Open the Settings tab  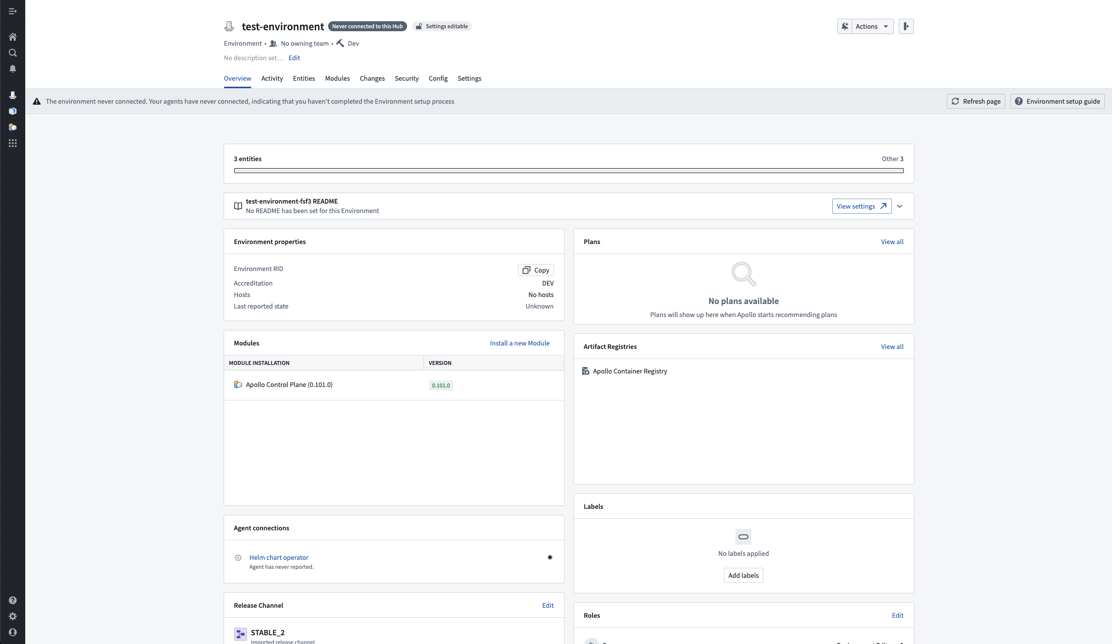[x=469, y=79]
